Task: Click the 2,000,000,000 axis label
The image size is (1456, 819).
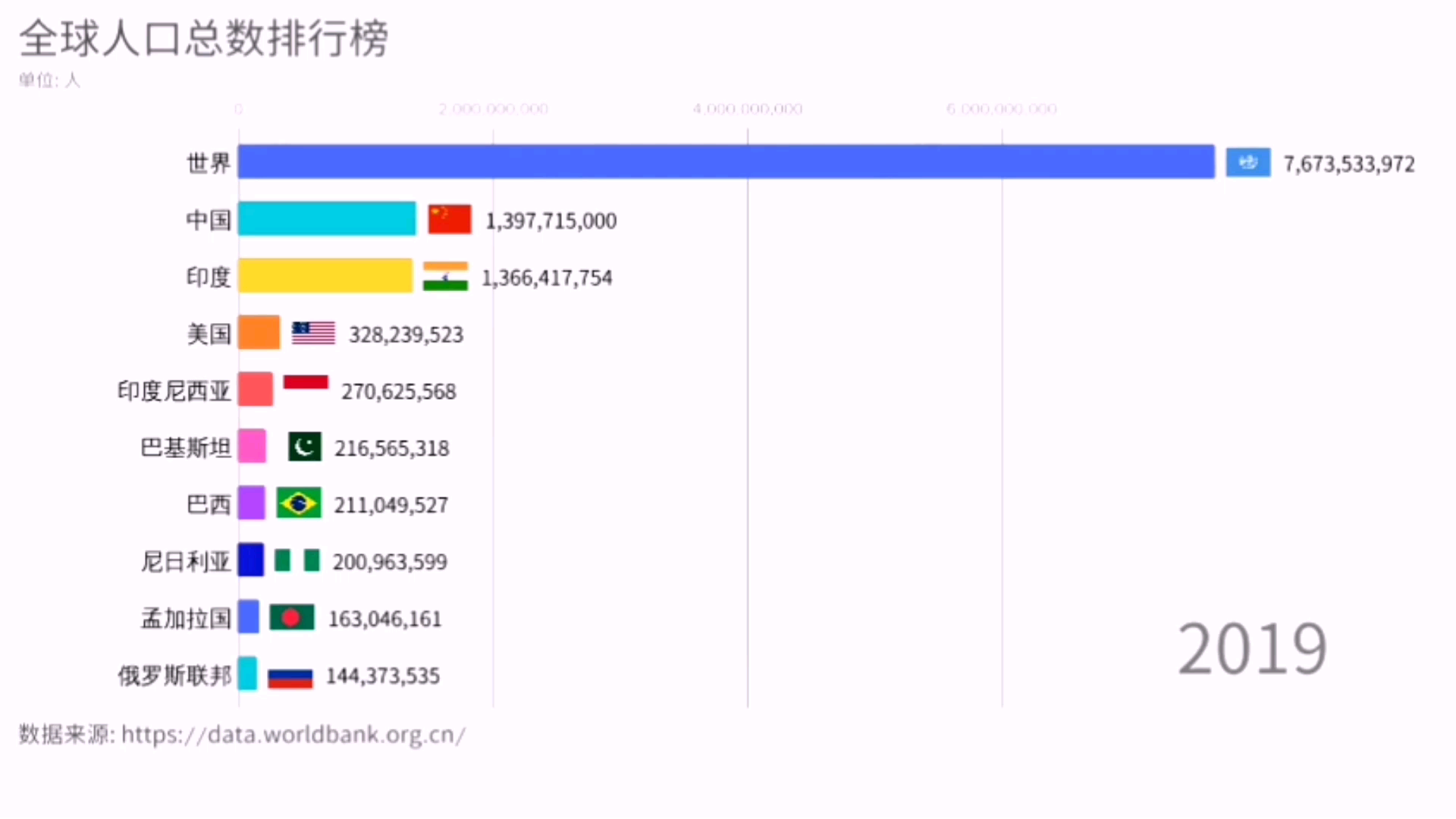Action: tap(494, 109)
